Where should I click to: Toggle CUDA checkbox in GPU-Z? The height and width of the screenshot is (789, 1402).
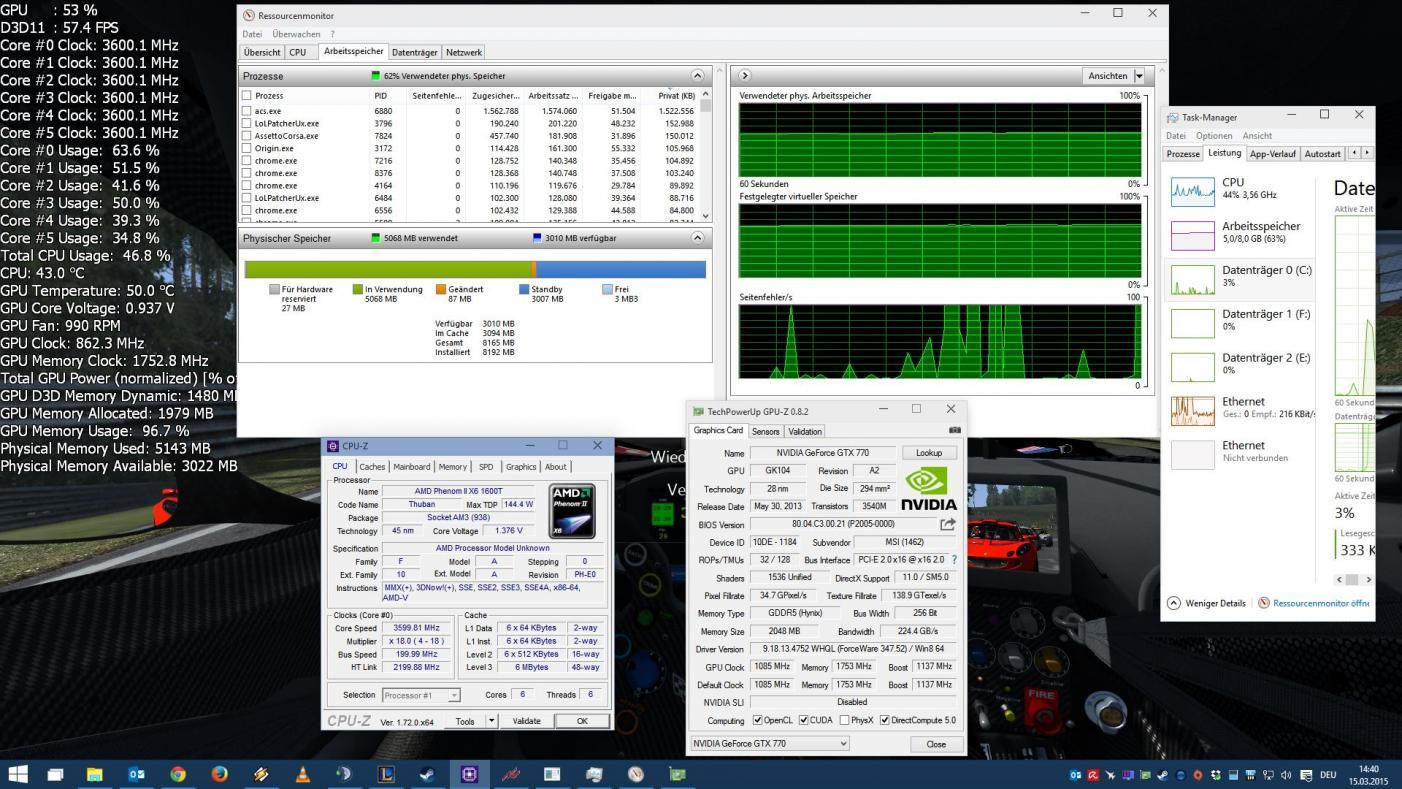click(804, 720)
